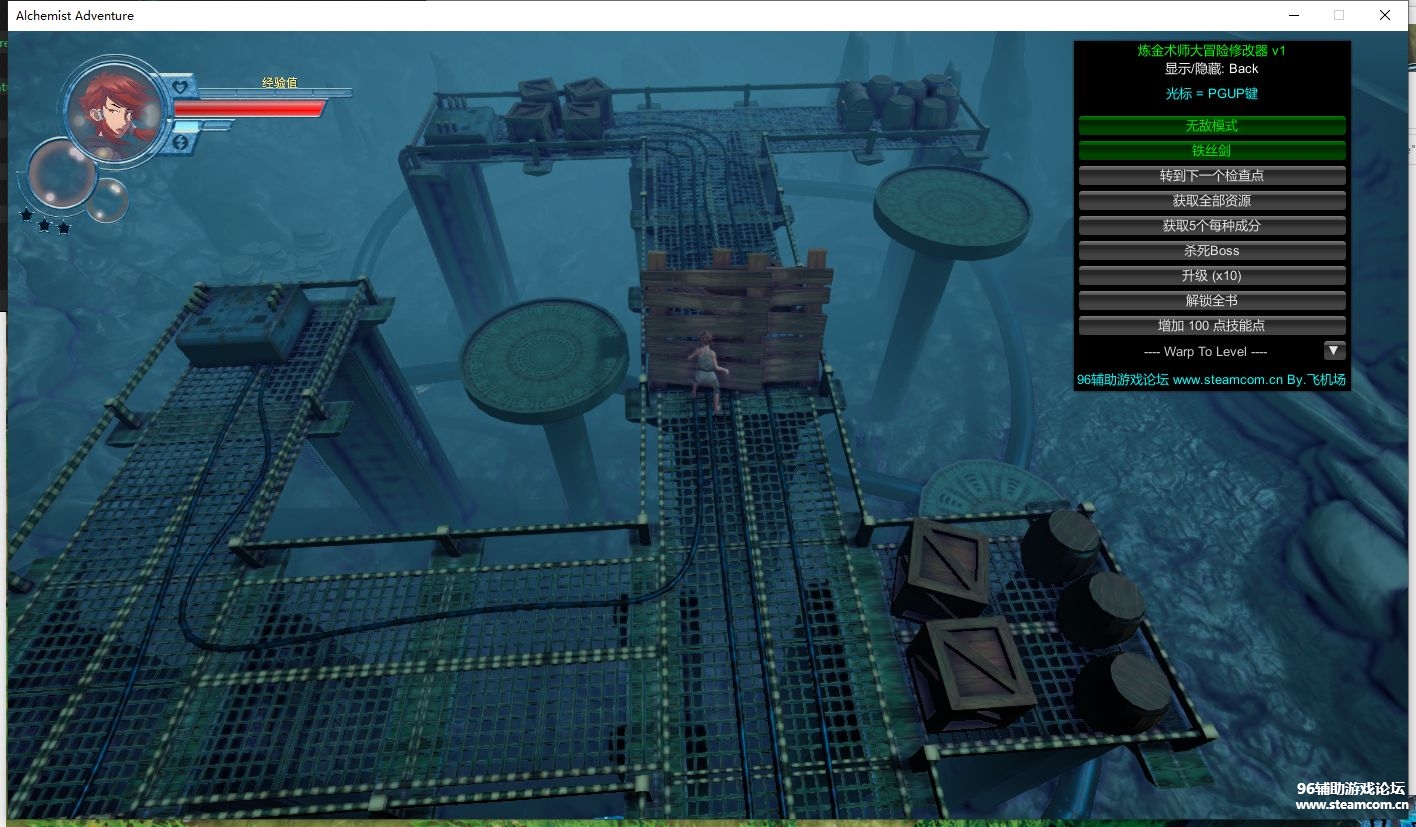This screenshot has width=1416, height=827.
Task: Click the player character at the barricade
Action: [707, 367]
